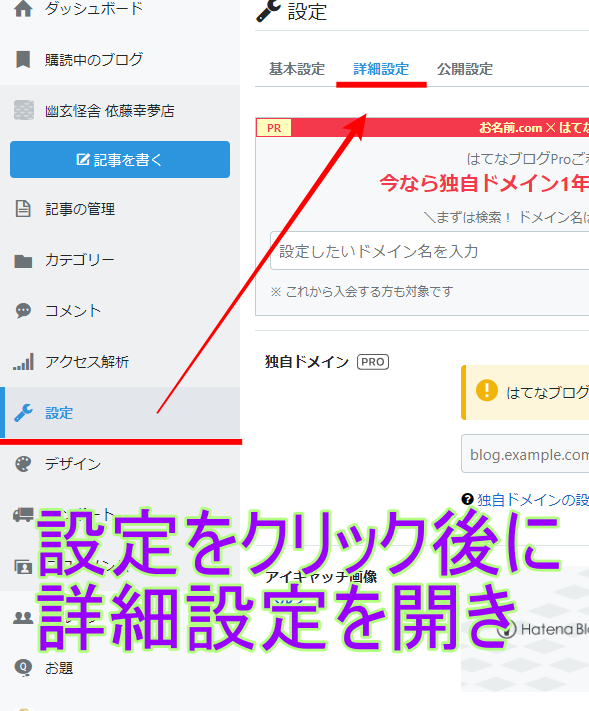Click the dashboard home icon
Image resolution: width=589 pixels, height=711 pixels.
23,8
